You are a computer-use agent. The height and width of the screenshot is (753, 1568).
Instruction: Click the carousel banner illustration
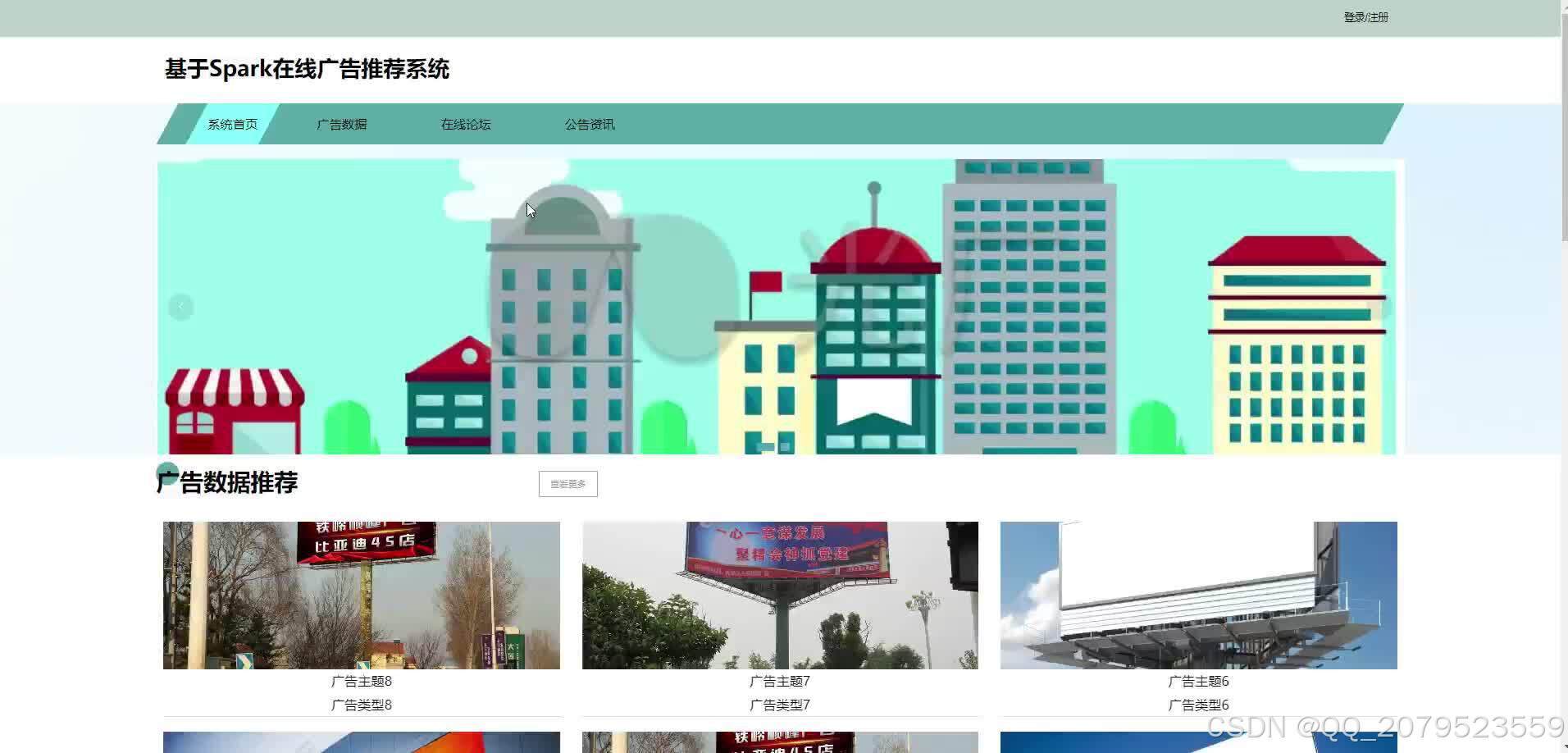(x=779, y=306)
